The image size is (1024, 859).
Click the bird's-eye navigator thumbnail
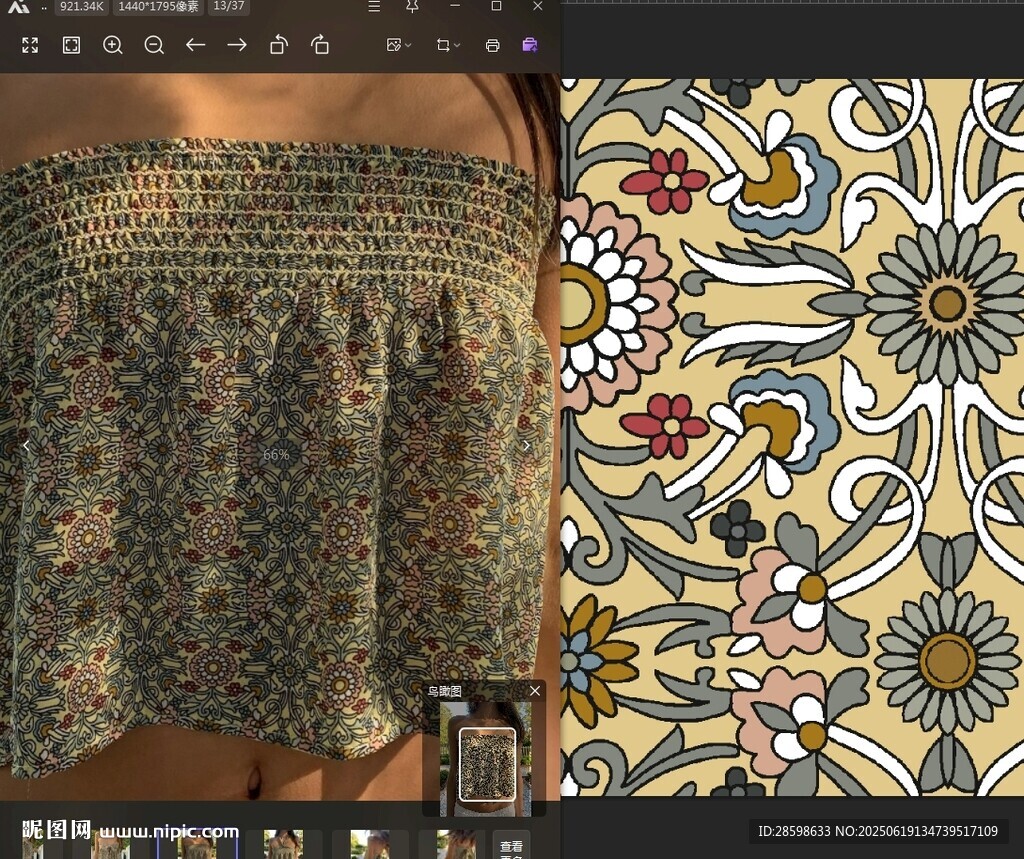coord(487,764)
